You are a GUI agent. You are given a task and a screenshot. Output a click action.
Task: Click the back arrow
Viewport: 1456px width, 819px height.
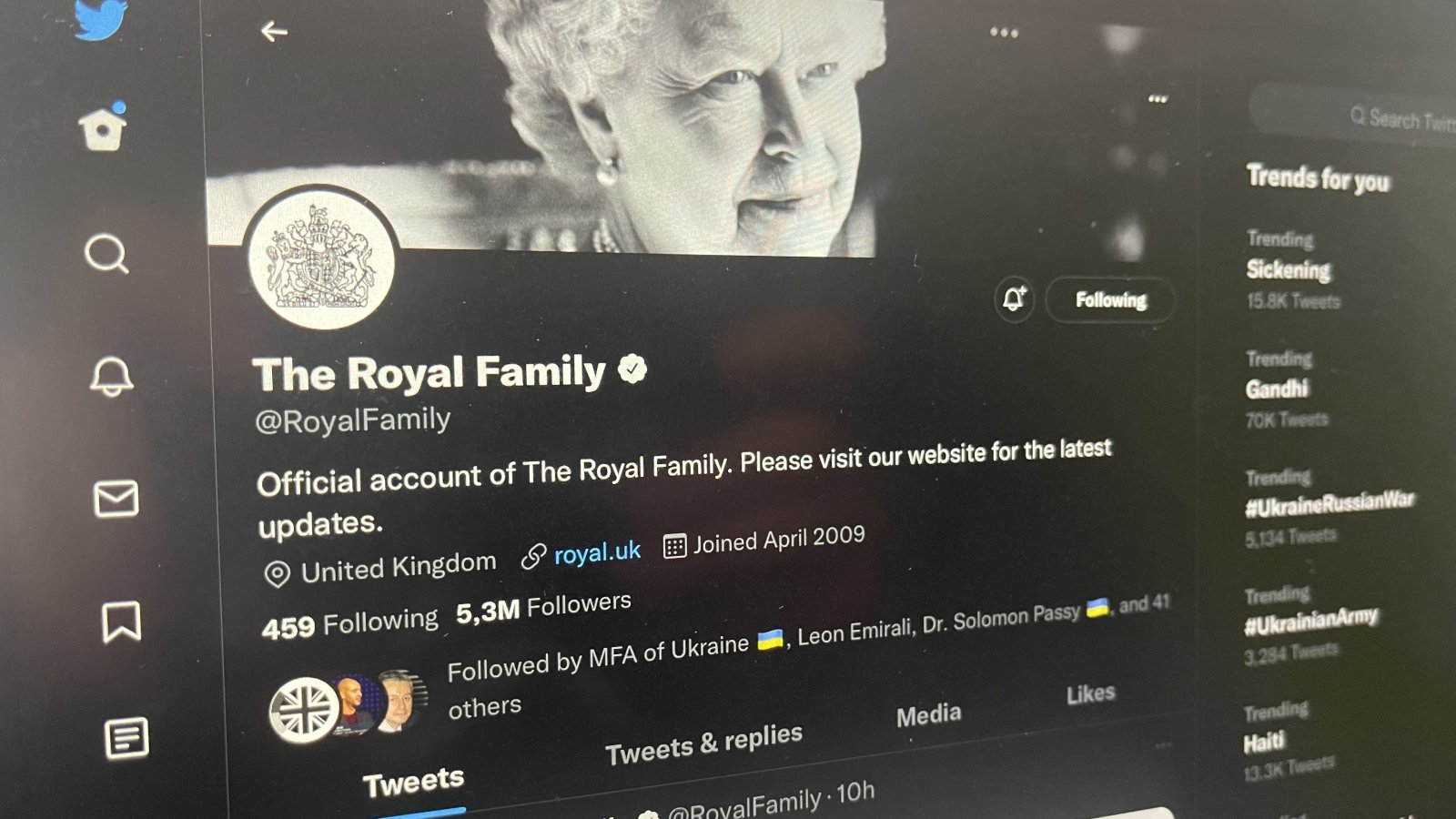[x=274, y=32]
